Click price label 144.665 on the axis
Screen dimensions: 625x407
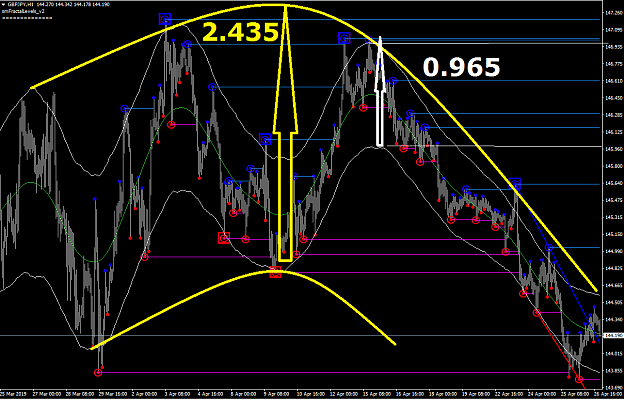[614, 285]
